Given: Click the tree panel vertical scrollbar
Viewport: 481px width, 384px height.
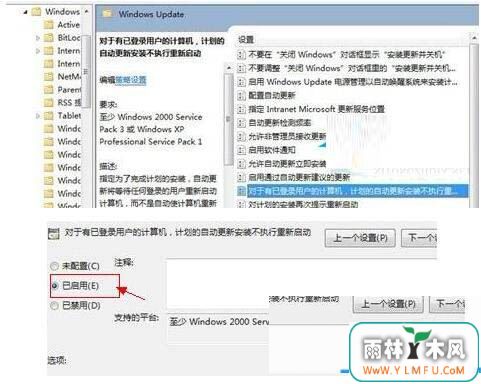Looking at the screenshot, I should 86,72.
